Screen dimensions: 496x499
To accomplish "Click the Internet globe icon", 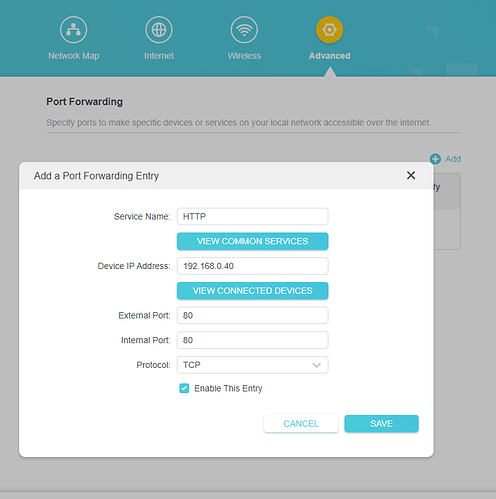I will click(159, 30).
